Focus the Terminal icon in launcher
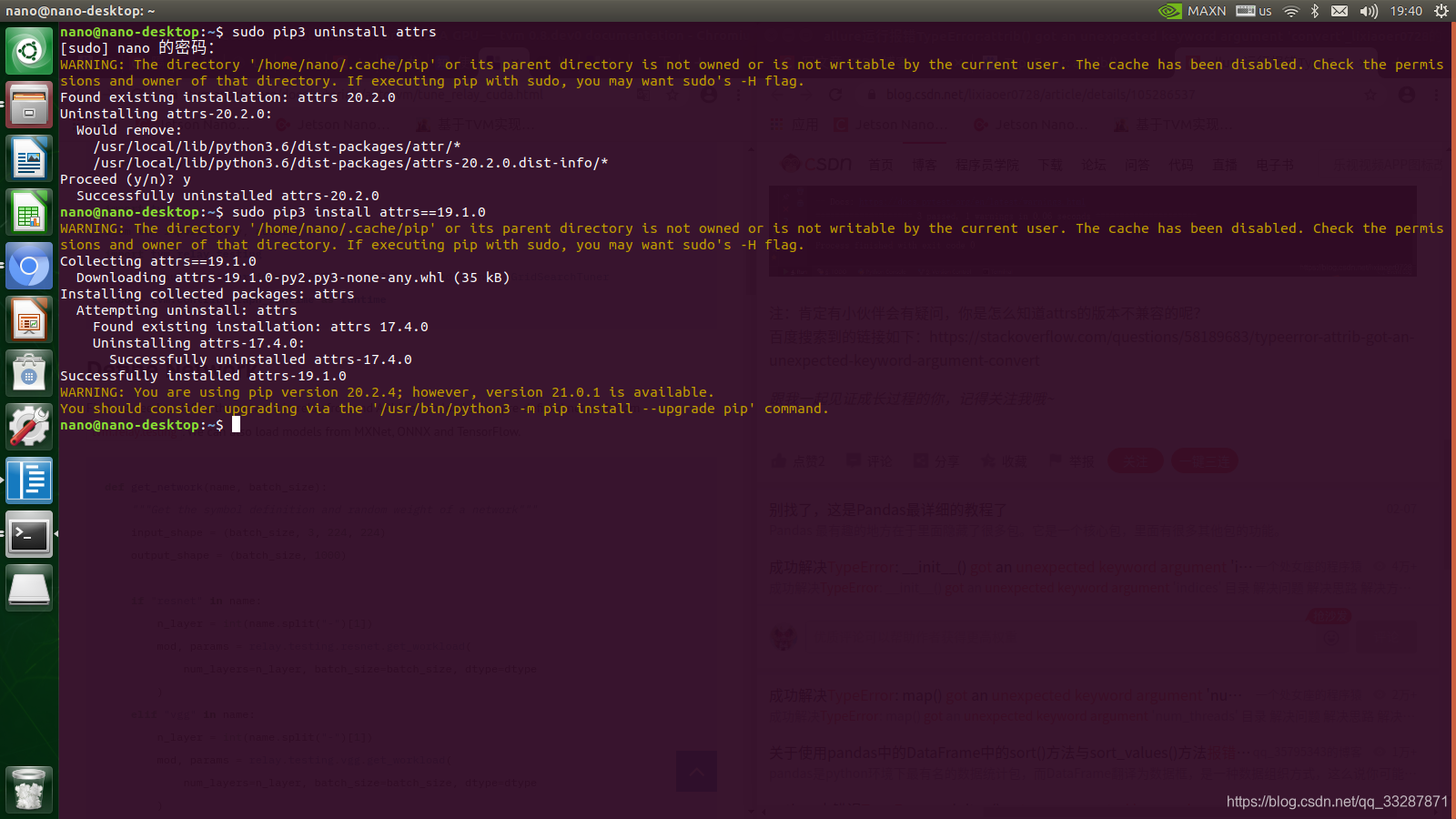1456x819 pixels. tap(29, 534)
